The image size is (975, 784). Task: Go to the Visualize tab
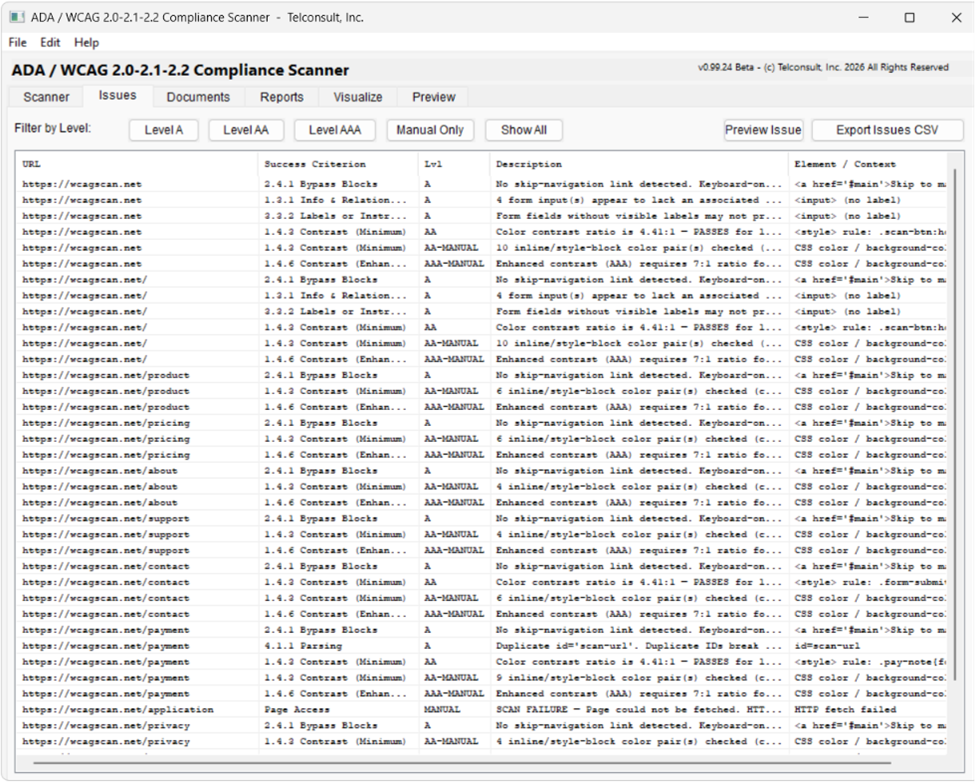(x=358, y=97)
